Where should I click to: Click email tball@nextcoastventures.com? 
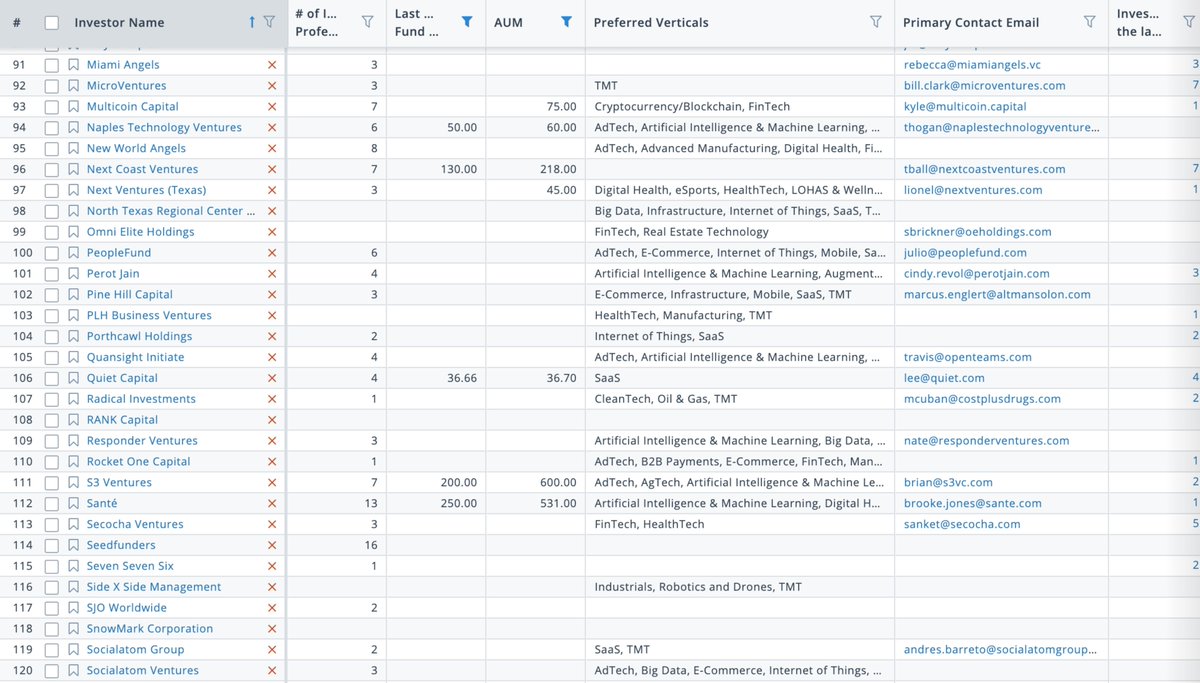(984, 170)
